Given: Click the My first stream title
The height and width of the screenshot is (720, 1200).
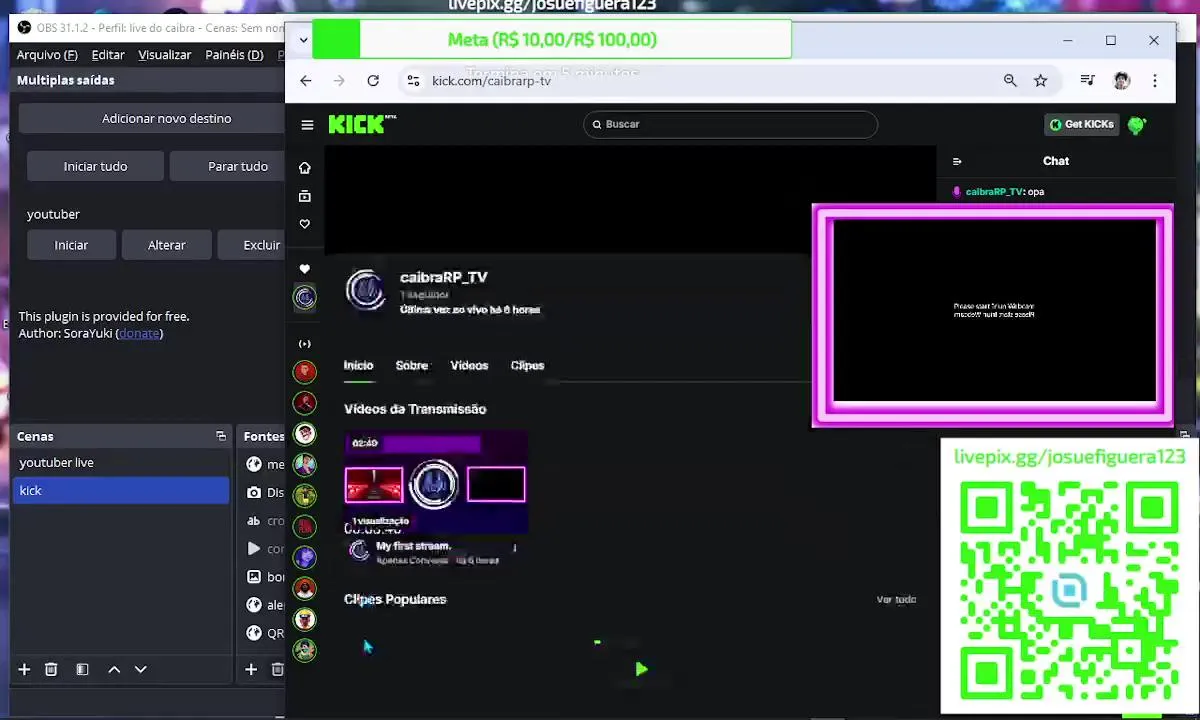Looking at the screenshot, I should point(414,547).
